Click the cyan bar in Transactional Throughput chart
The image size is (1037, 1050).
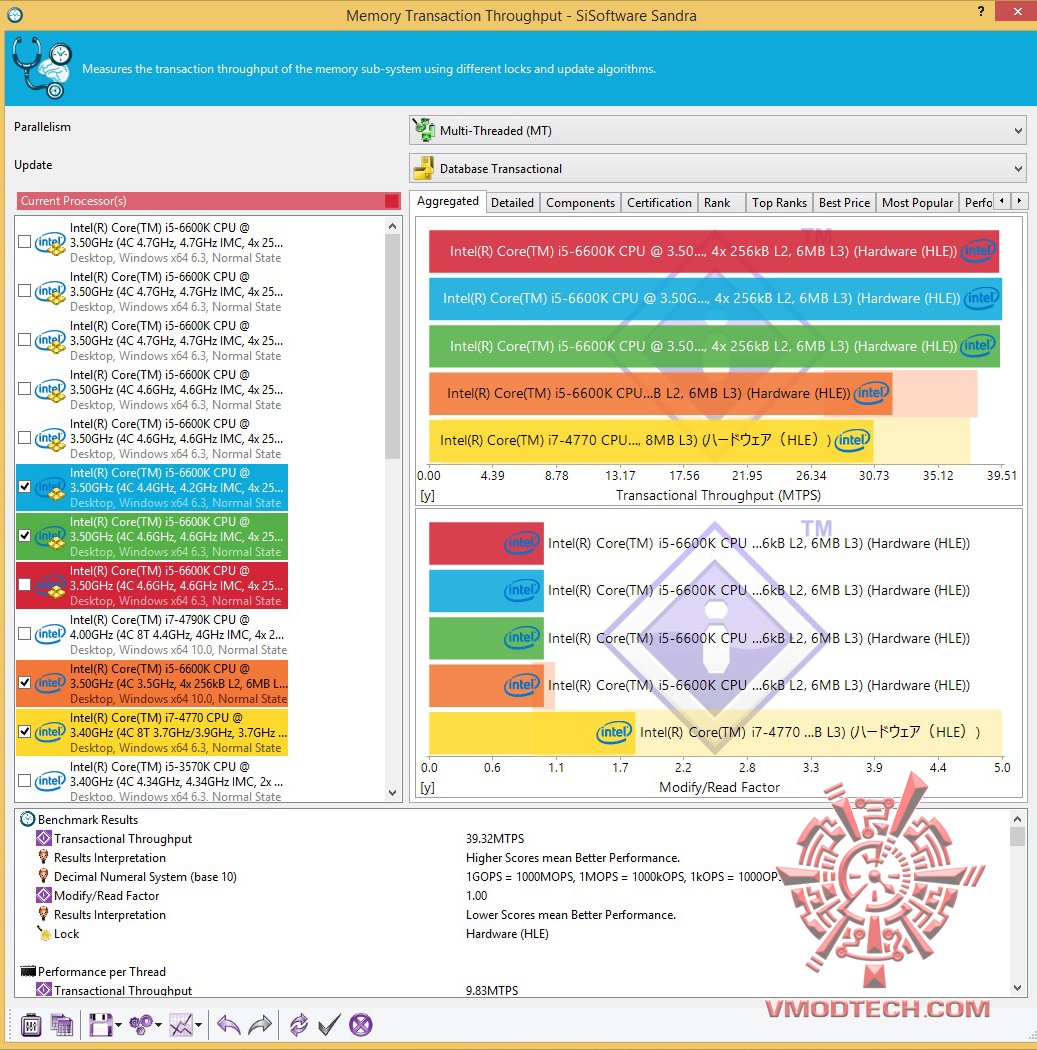click(715, 299)
